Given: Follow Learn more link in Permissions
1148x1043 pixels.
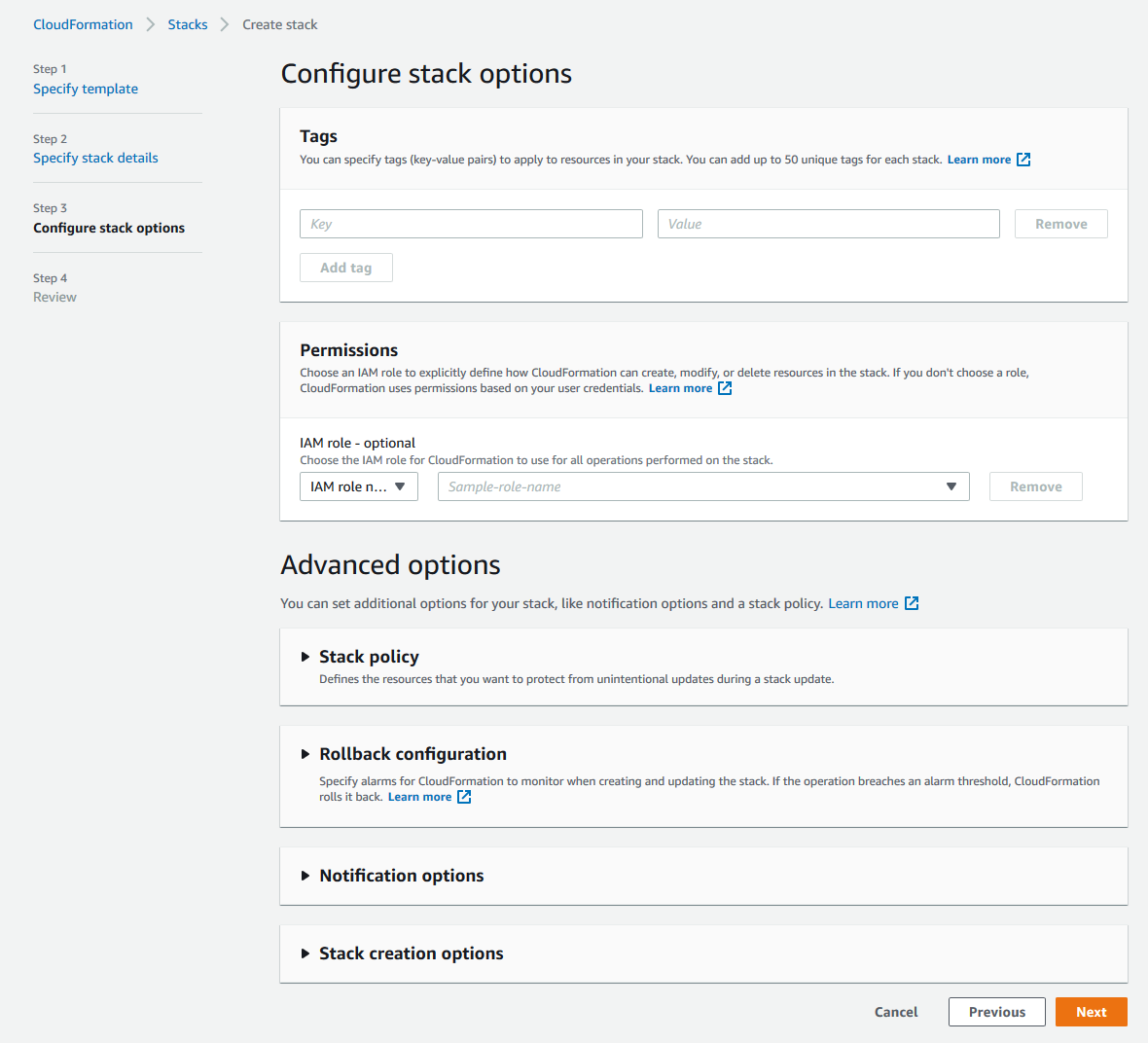Looking at the screenshot, I should pyautogui.click(x=680, y=388).
